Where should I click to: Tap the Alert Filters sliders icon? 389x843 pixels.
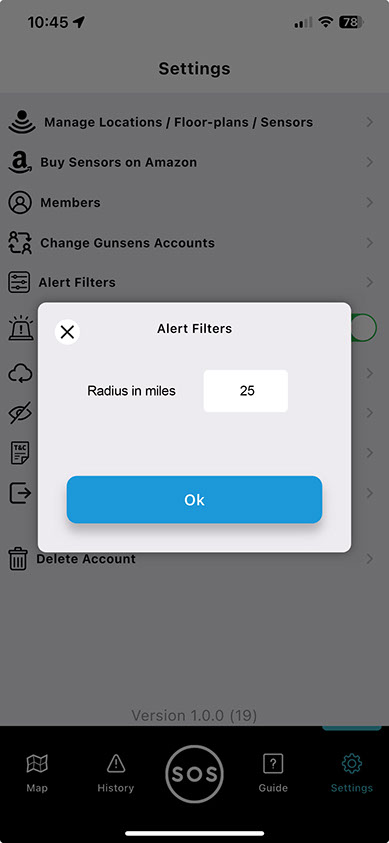coord(19,282)
